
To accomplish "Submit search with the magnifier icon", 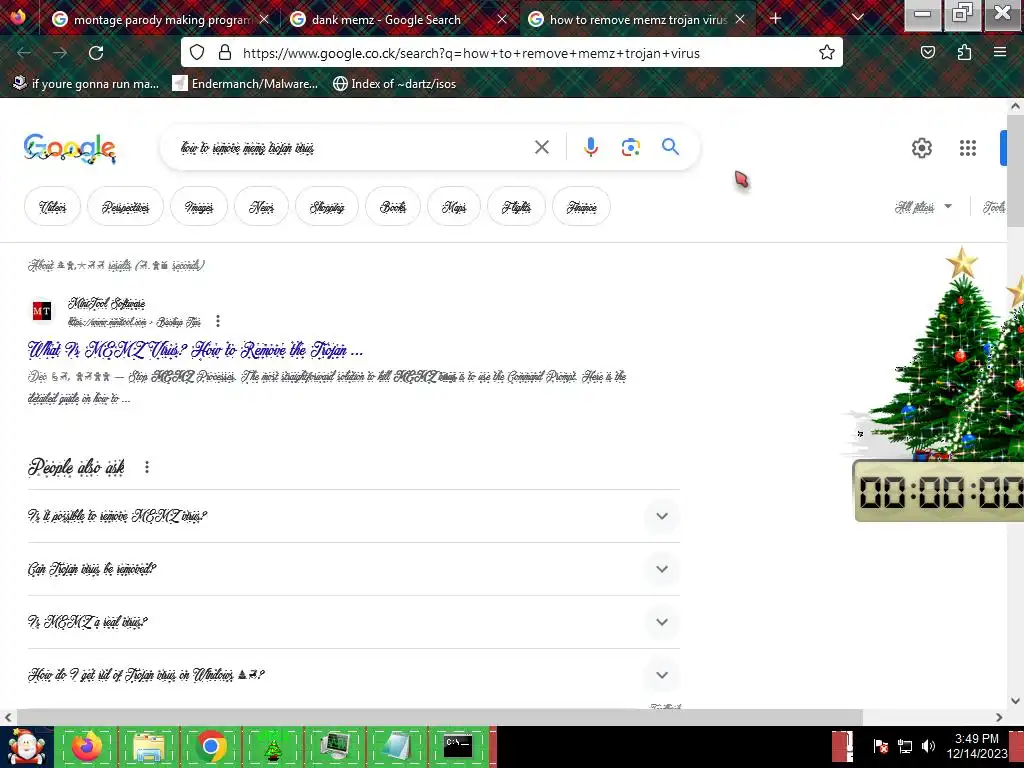I will tap(670, 147).
